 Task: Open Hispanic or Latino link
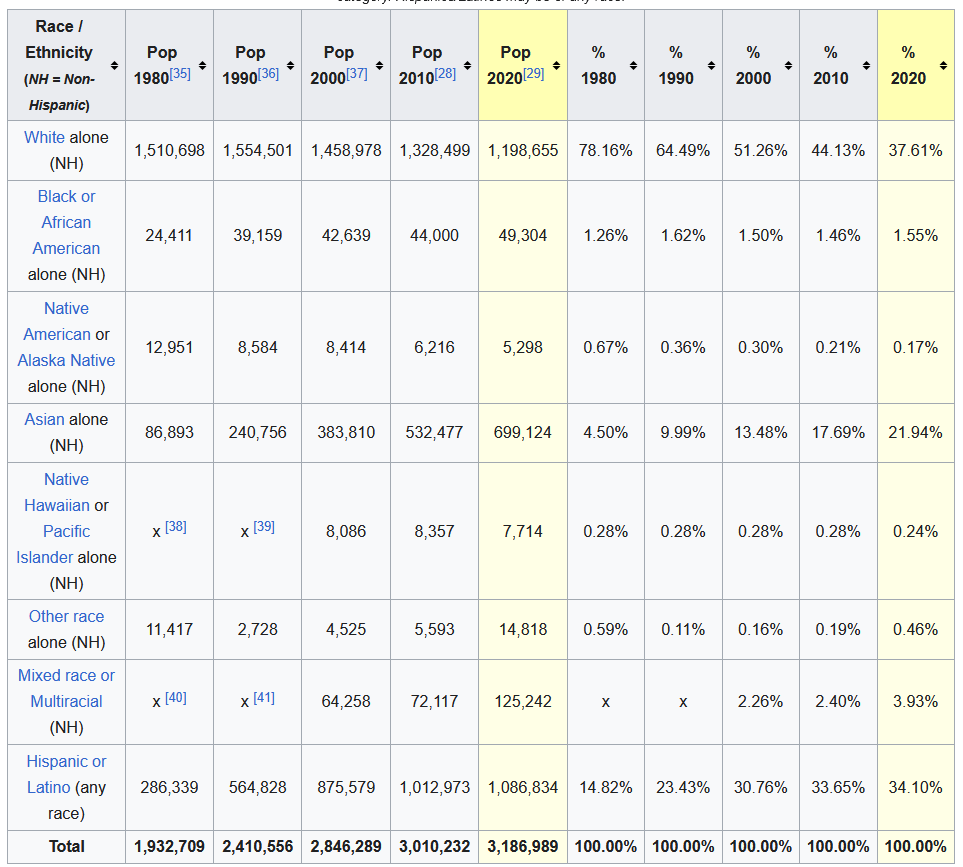click(66, 774)
